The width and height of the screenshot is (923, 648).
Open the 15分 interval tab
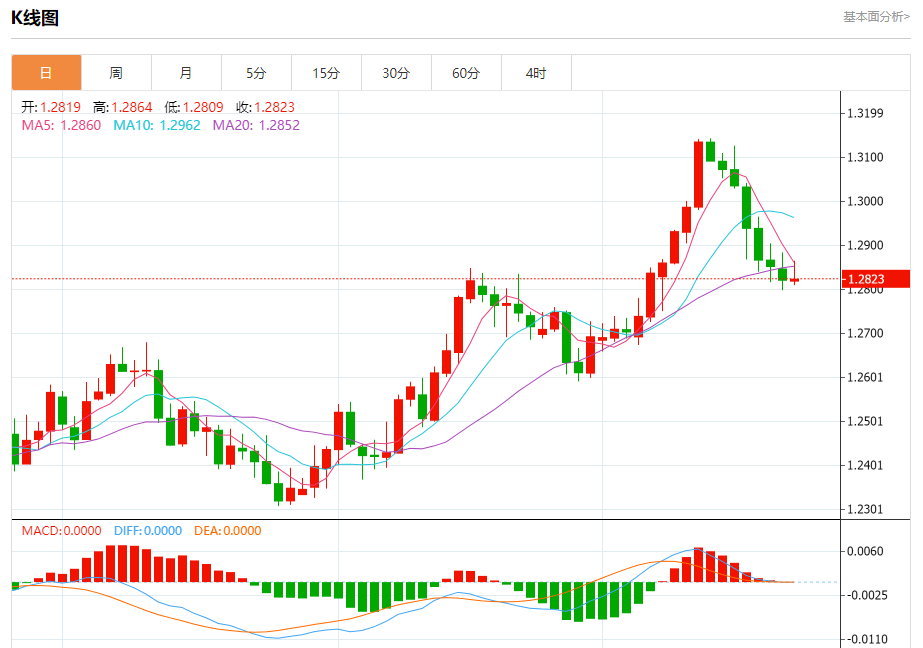(x=326, y=73)
